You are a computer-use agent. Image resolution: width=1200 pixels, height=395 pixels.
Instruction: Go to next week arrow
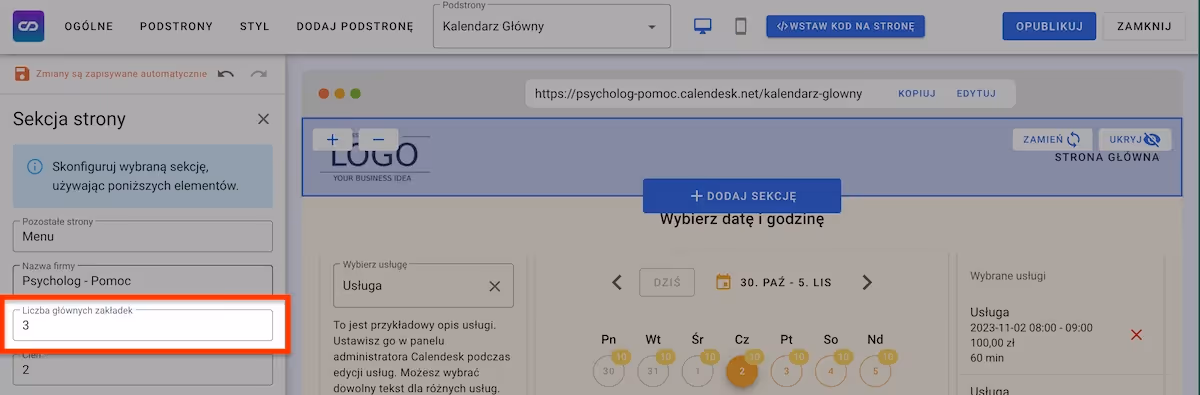(x=867, y=283)
